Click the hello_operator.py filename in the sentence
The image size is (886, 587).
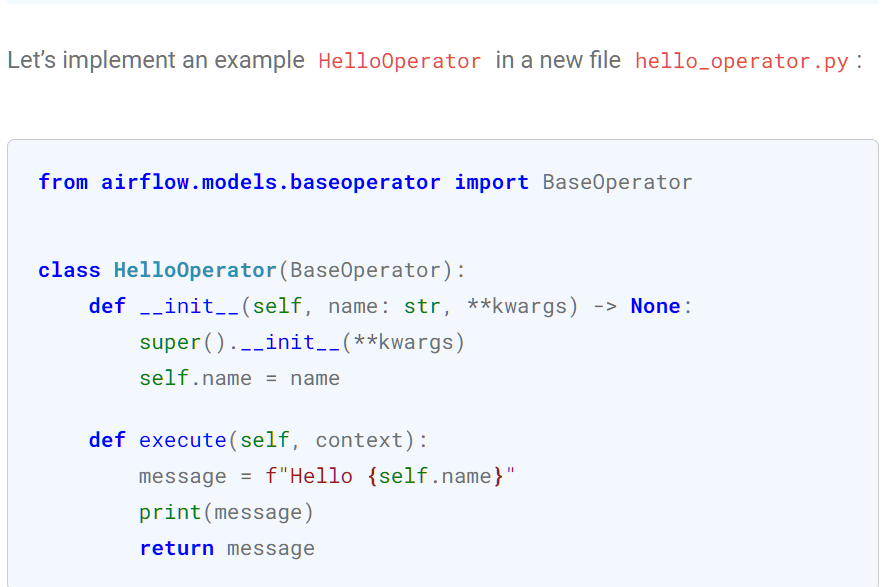pyautogui.click(x=741, y=61)
